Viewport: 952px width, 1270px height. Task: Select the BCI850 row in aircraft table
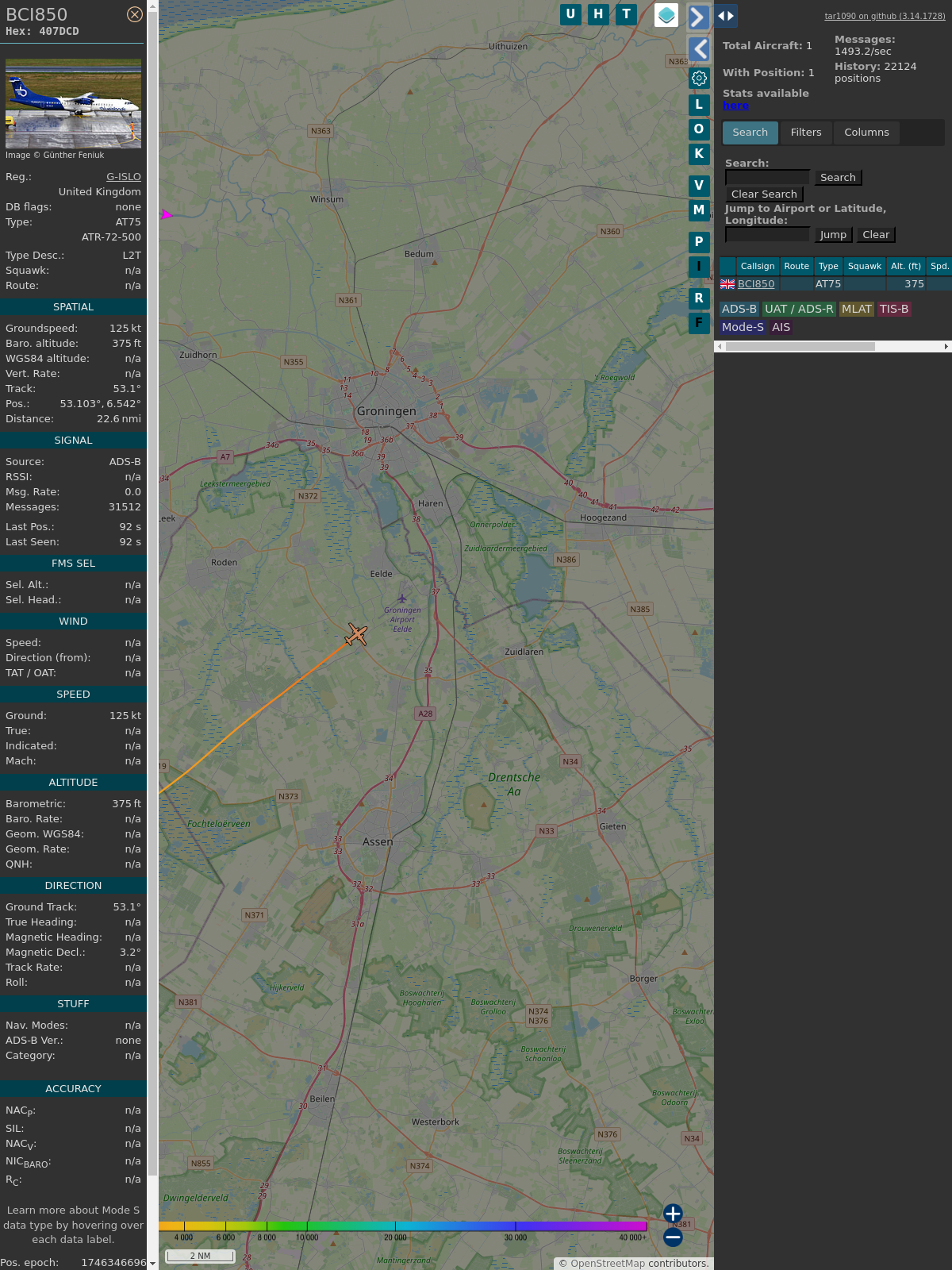(x=835, y=284)
